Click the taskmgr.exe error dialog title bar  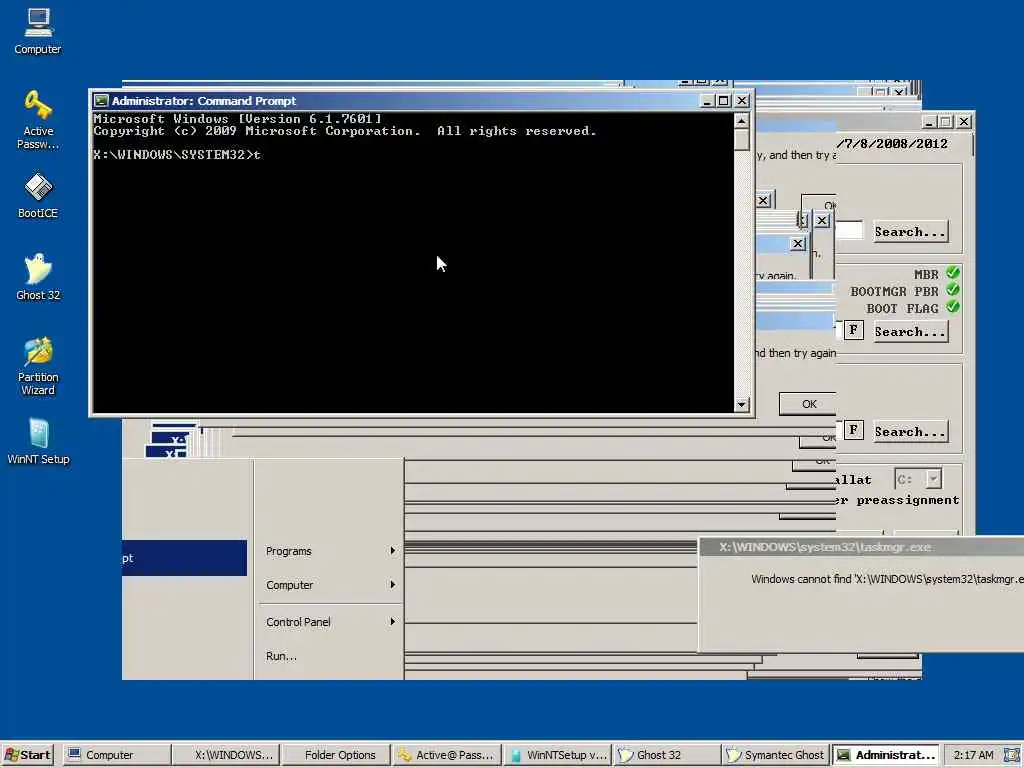861,547
